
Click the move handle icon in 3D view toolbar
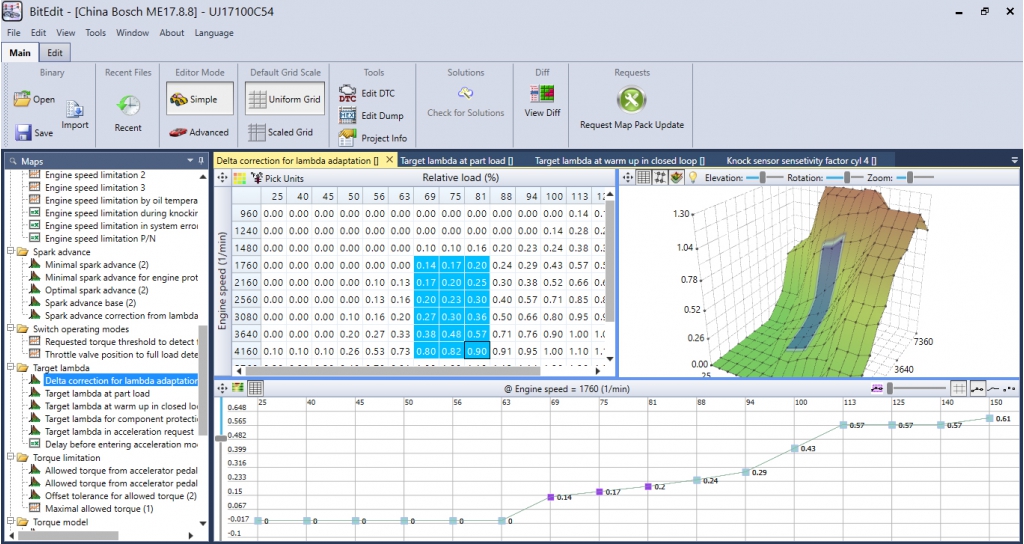pyautogui.click(x=628, y=177)
